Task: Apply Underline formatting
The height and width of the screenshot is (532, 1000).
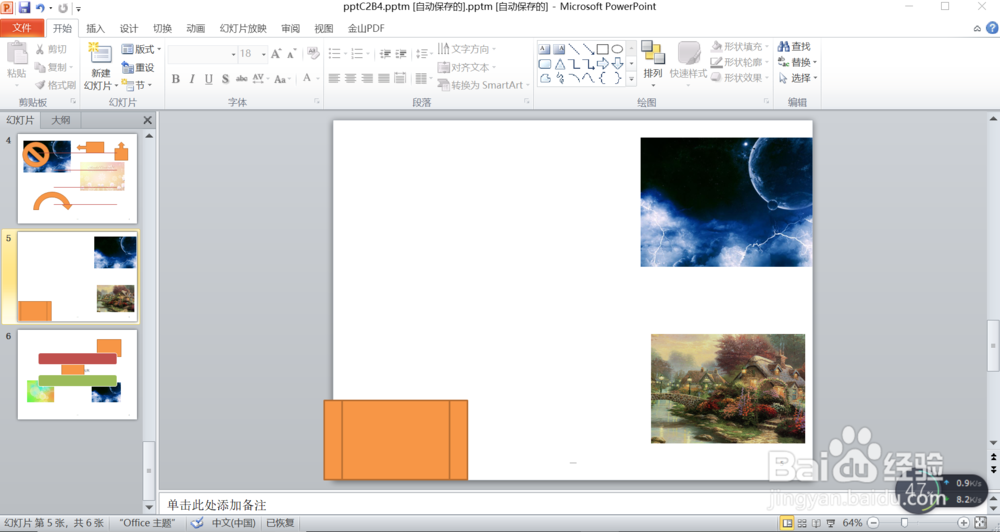Action: click(x=209, y=79)
